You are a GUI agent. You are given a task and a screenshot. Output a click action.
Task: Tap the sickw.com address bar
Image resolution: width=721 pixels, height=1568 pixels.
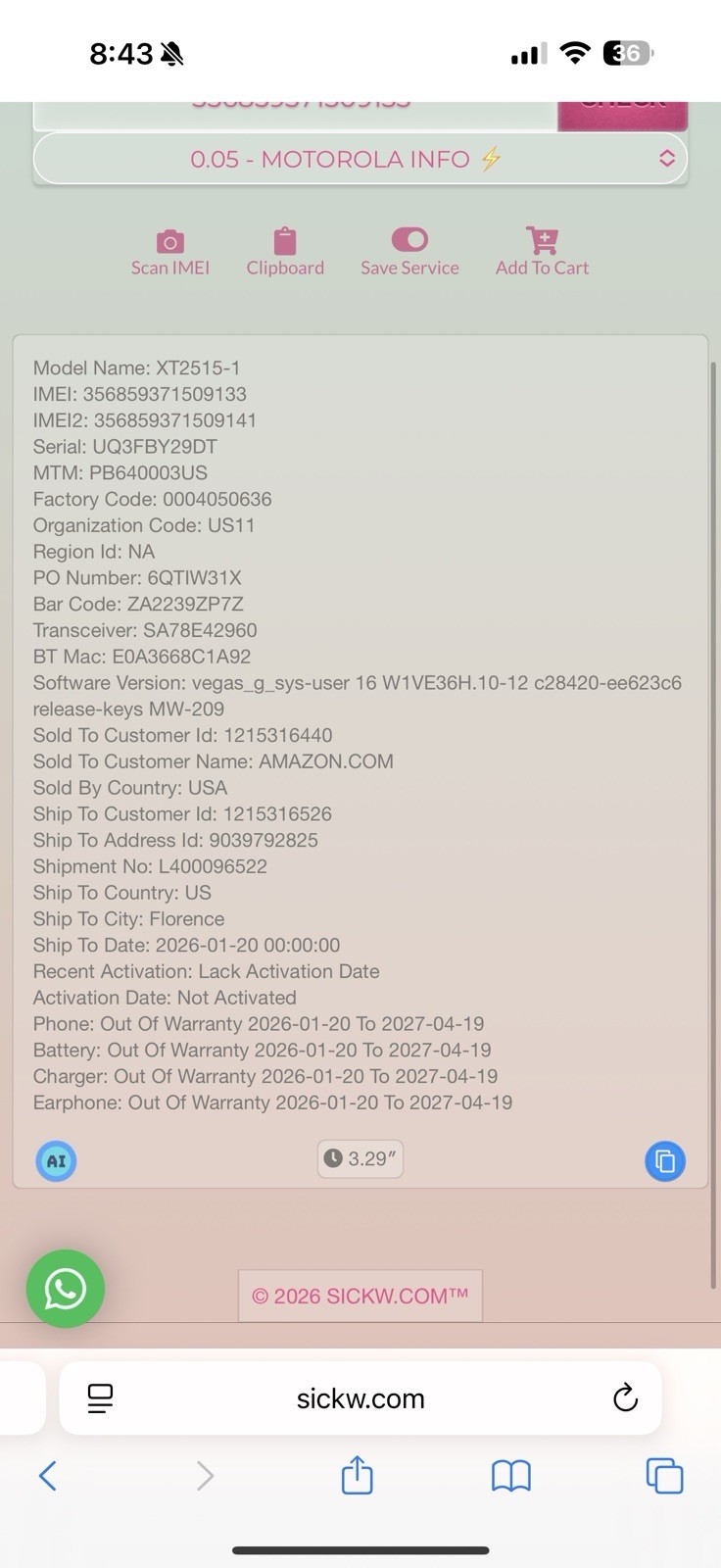pyautogui.click(x=360, y=1398)
